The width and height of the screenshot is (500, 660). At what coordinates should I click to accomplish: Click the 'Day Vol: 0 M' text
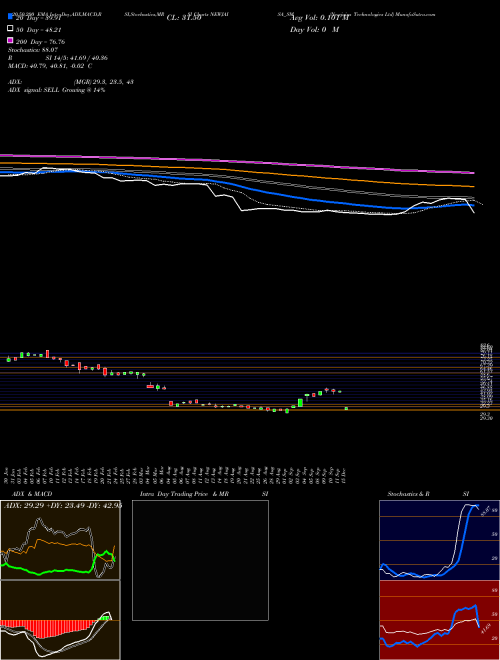pyautogui.click(x=314, y=30)
